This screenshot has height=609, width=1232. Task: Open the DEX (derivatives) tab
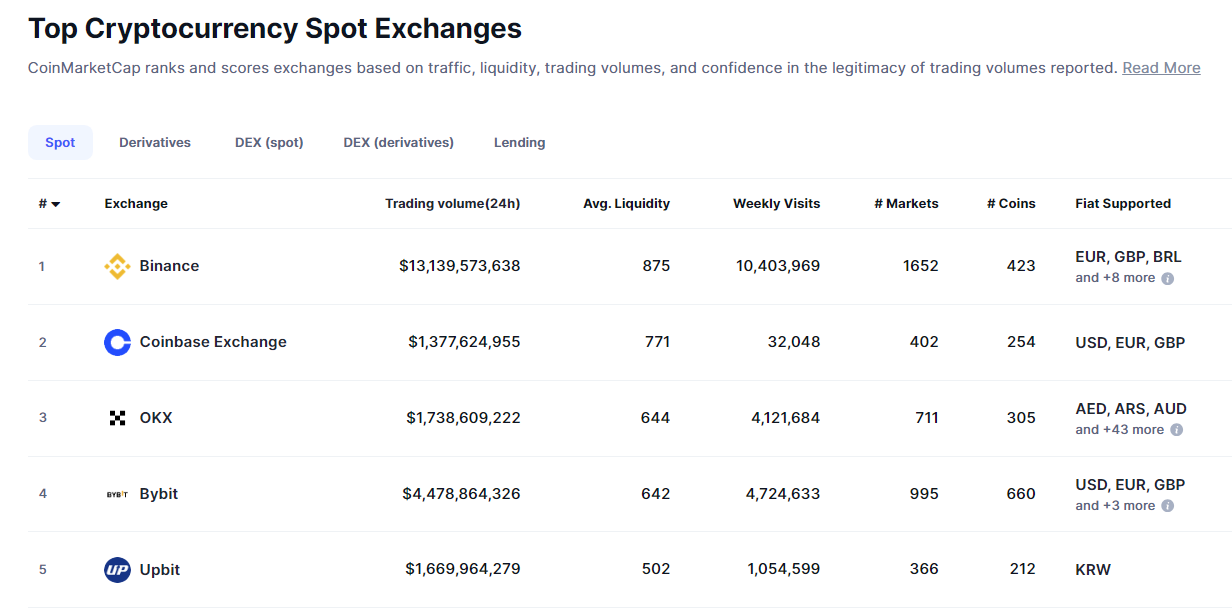(x=399, y=142)
